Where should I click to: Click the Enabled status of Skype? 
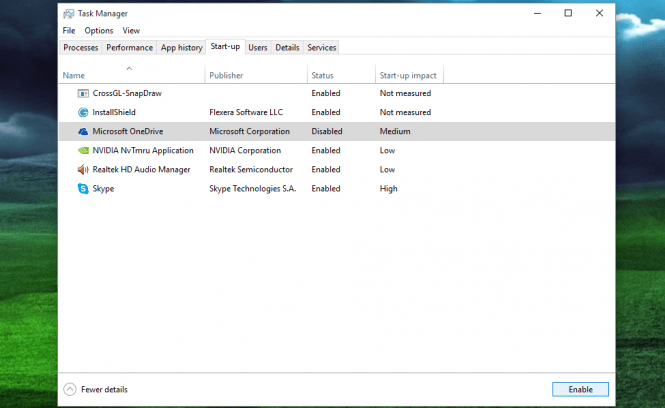click(x=326, y=189)
